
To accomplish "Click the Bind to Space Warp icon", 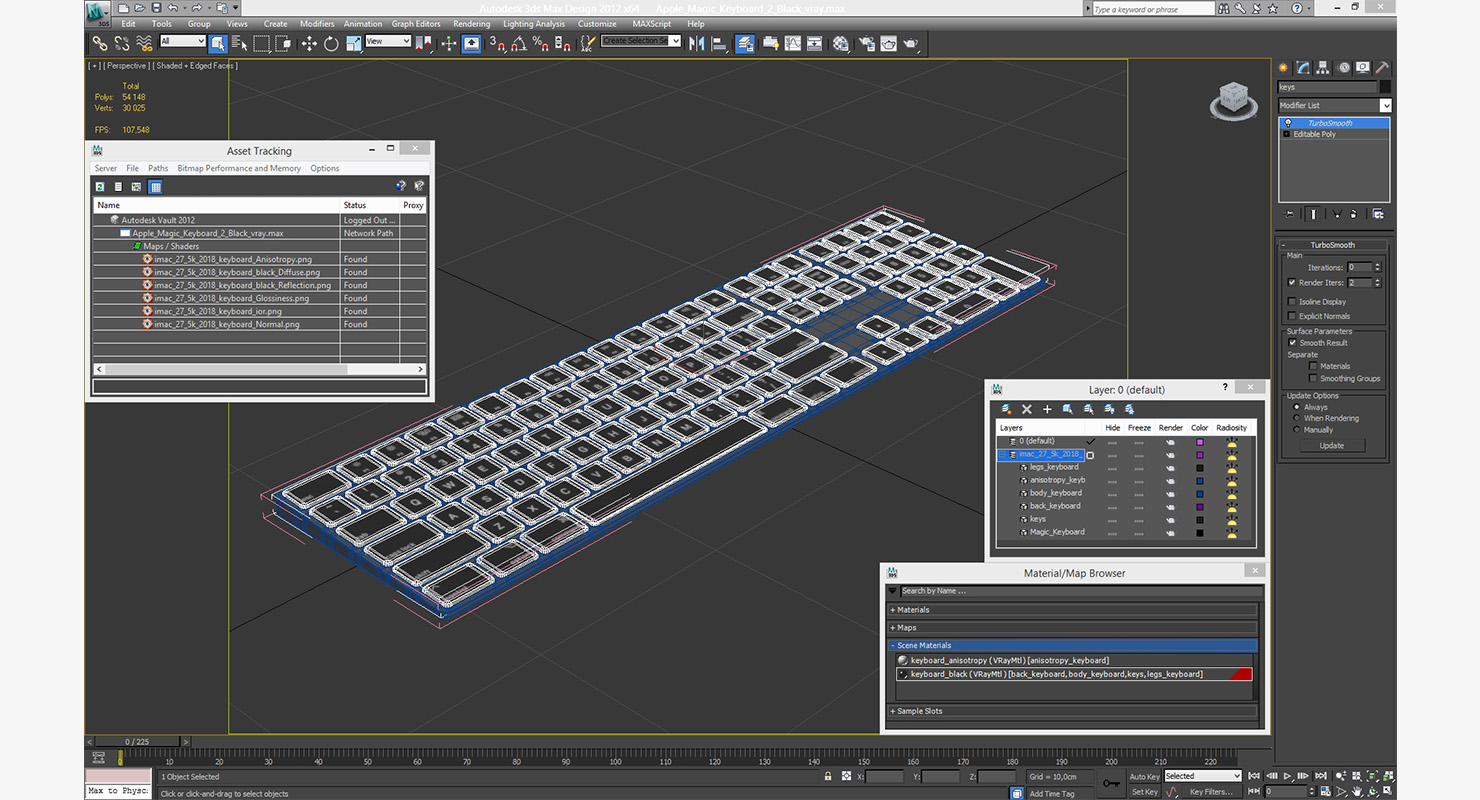I will coord(144,44).
